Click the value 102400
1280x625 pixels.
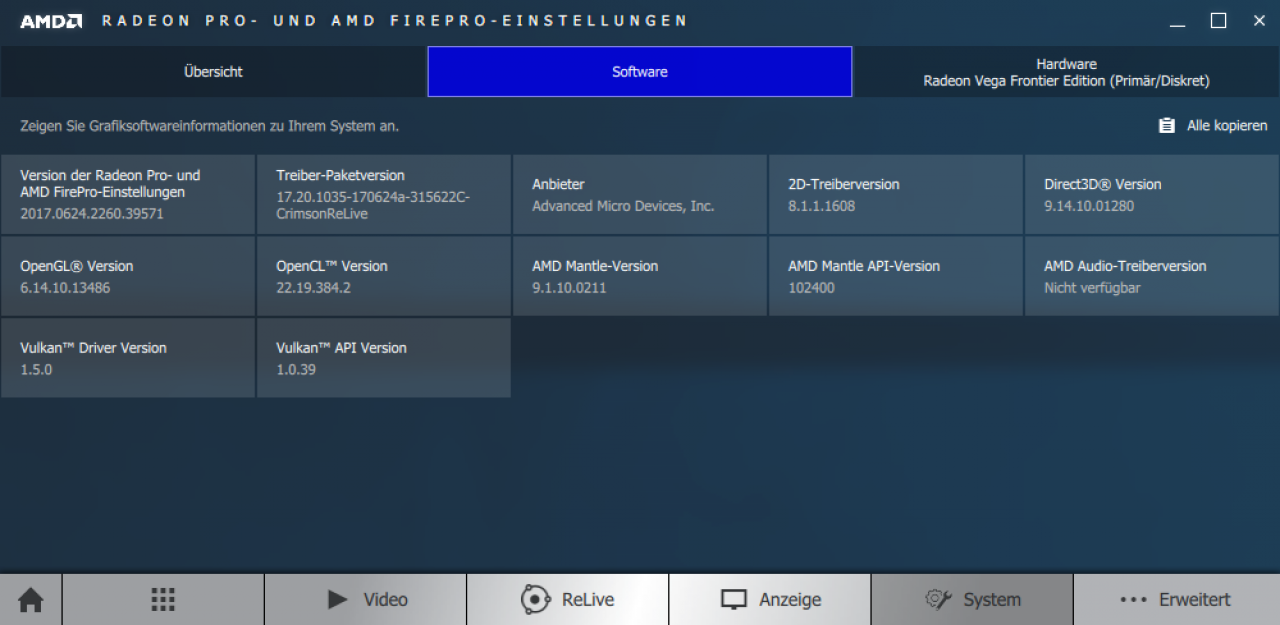811,288
